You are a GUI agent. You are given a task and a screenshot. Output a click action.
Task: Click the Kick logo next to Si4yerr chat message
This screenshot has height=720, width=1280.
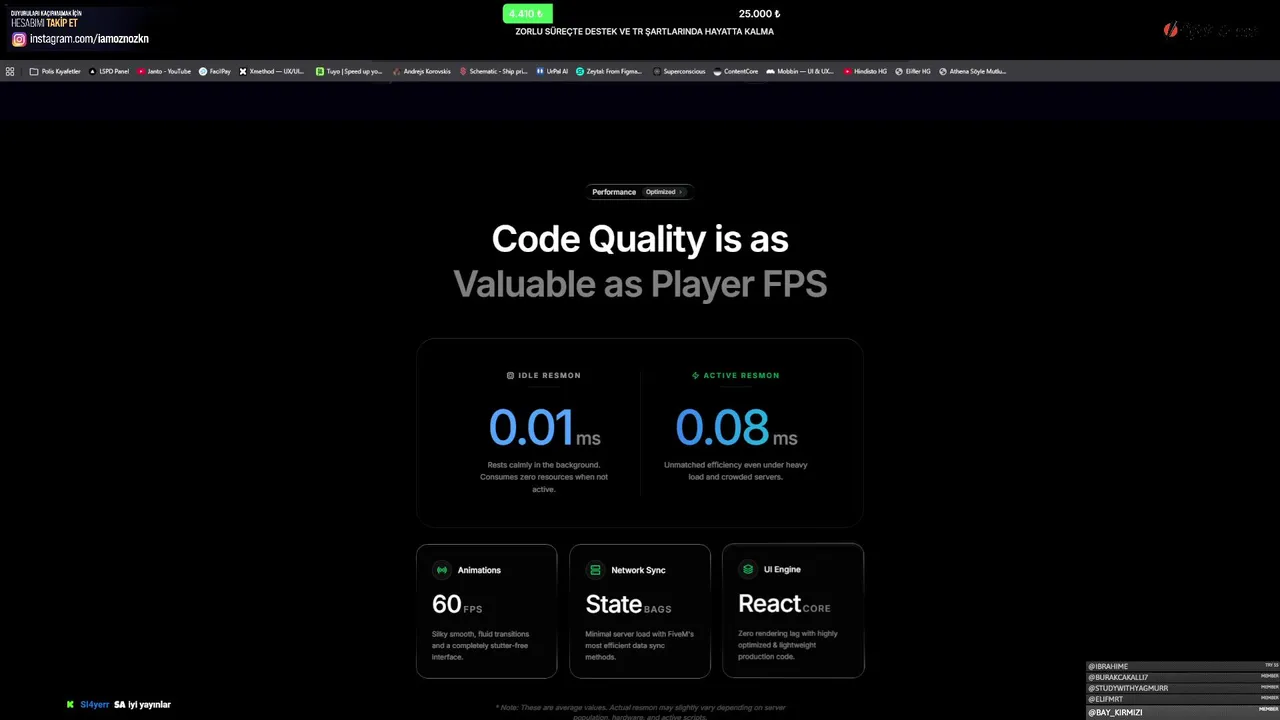point(70,705)
